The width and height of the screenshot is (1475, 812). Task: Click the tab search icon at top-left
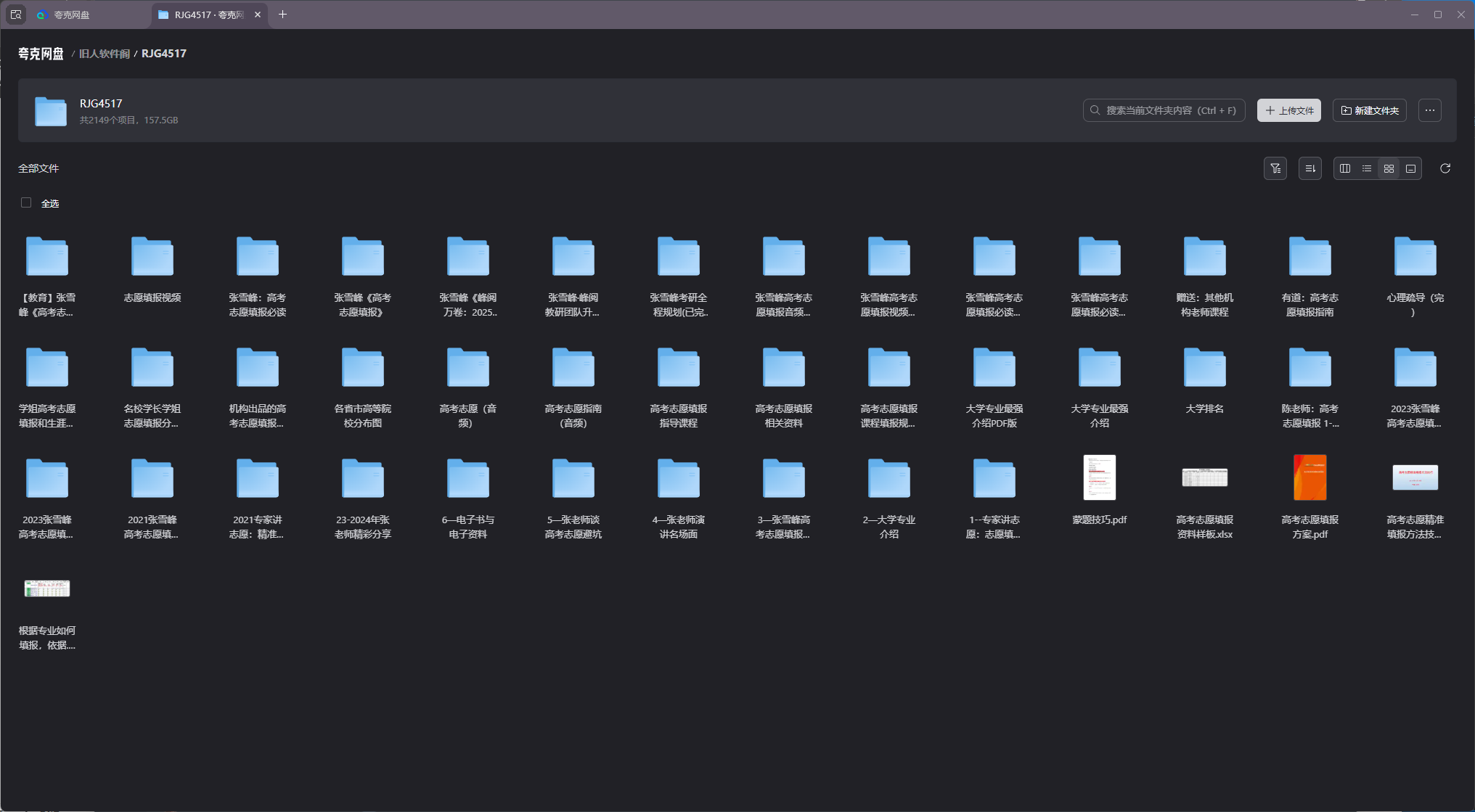point(16,15)
